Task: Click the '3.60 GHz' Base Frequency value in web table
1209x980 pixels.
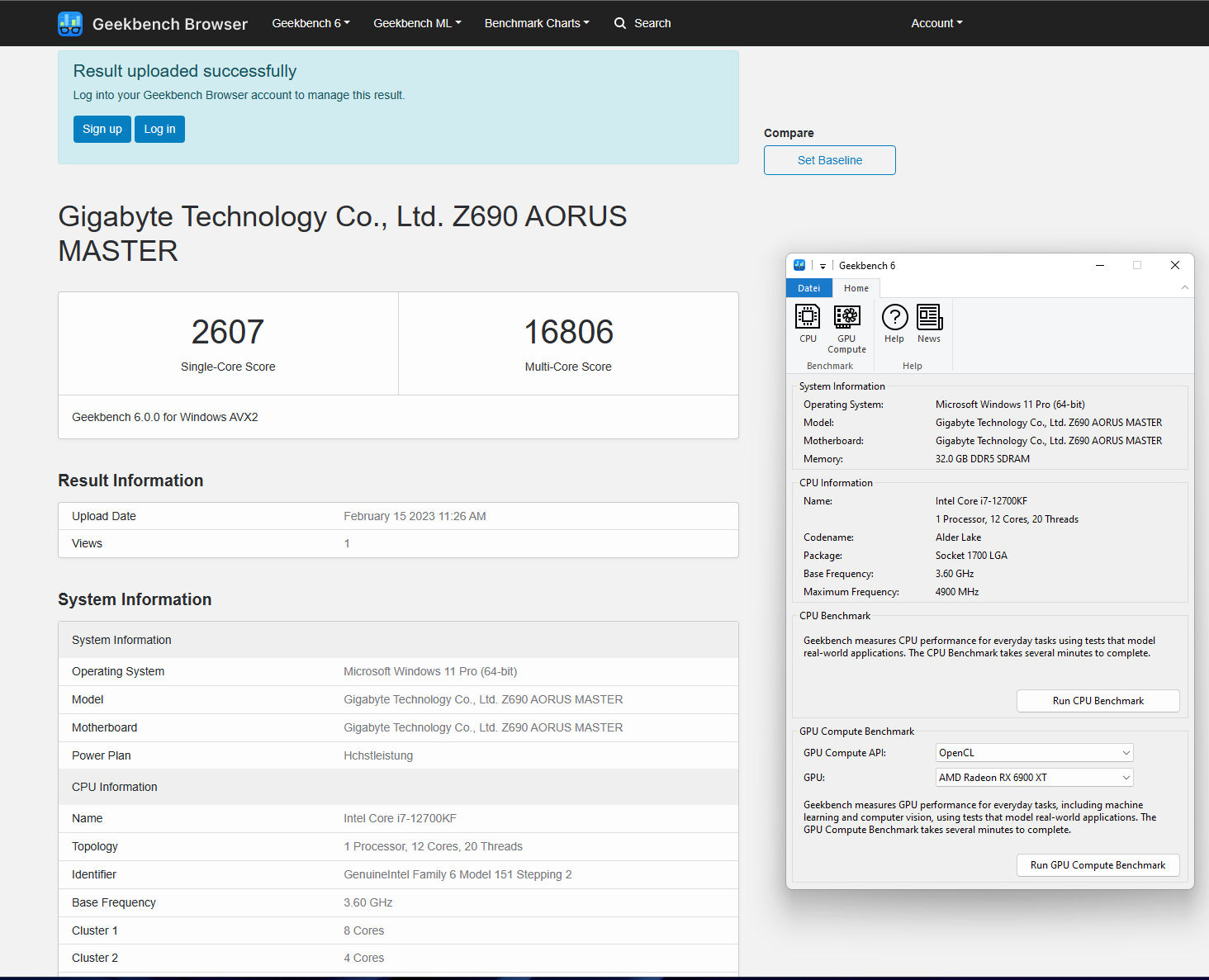Action: (x=368, y=902)
